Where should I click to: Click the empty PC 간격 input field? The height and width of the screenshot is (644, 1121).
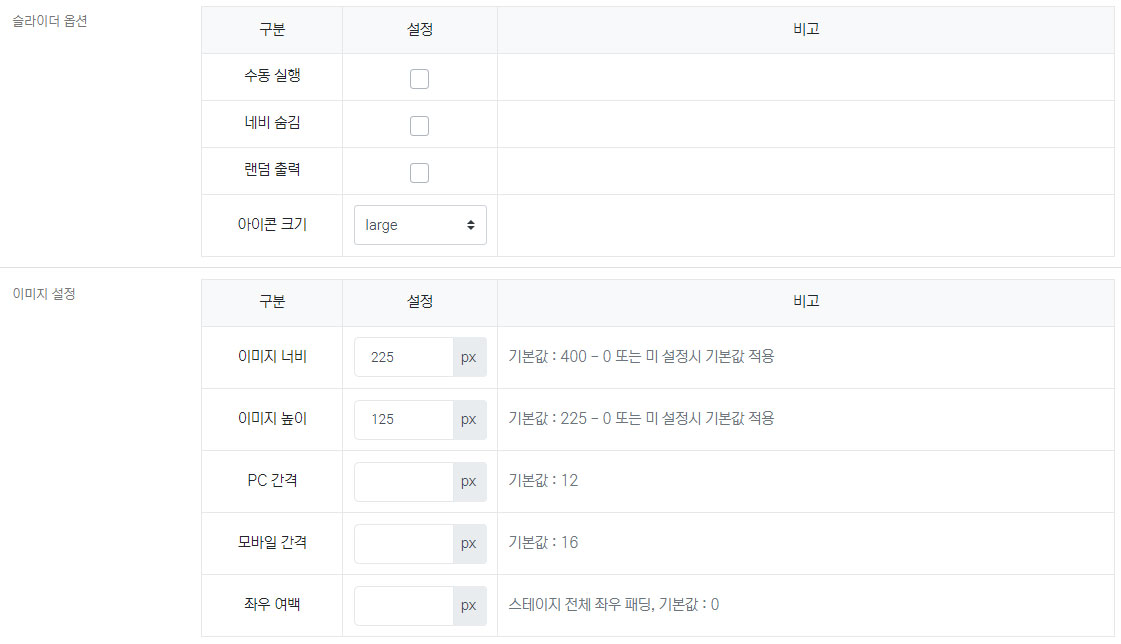pos(404,481)
